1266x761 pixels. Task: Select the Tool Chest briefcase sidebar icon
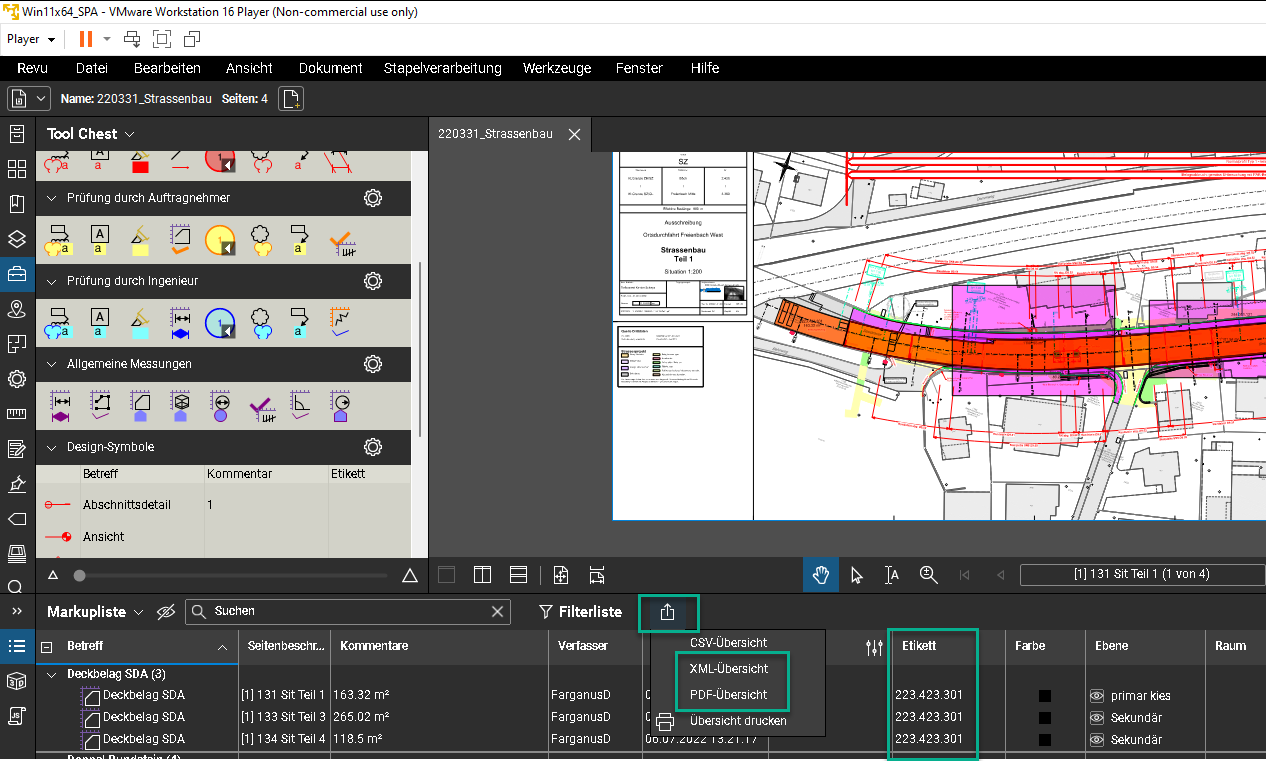(17, 273)
